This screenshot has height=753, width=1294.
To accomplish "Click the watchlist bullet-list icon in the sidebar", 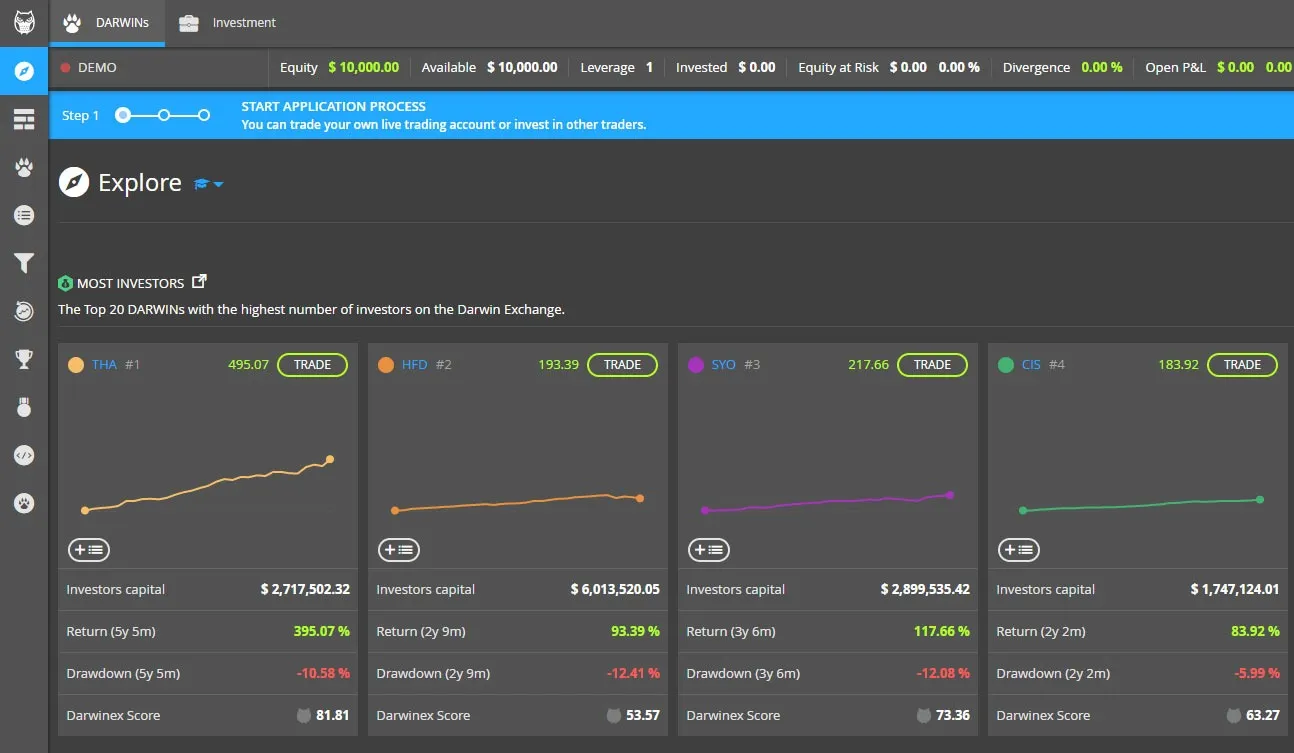I will click(x=23, y=215).
